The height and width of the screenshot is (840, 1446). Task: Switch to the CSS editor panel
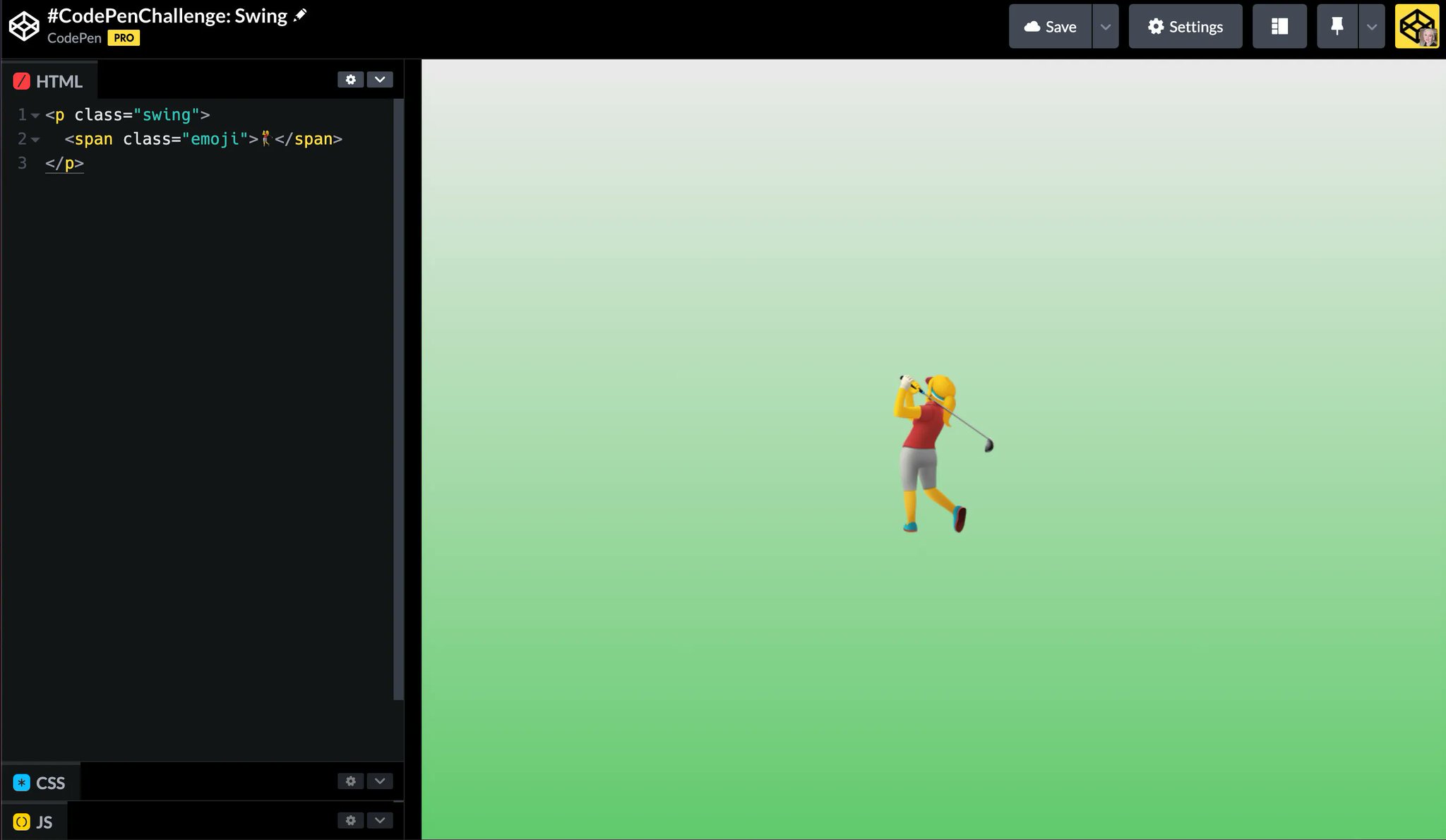point(51,782)
